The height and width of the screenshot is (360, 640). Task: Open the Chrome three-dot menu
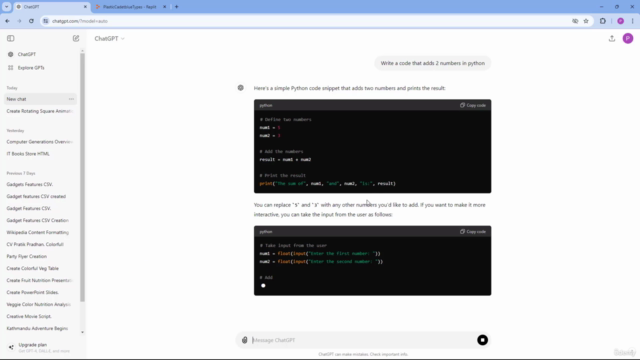633,21
